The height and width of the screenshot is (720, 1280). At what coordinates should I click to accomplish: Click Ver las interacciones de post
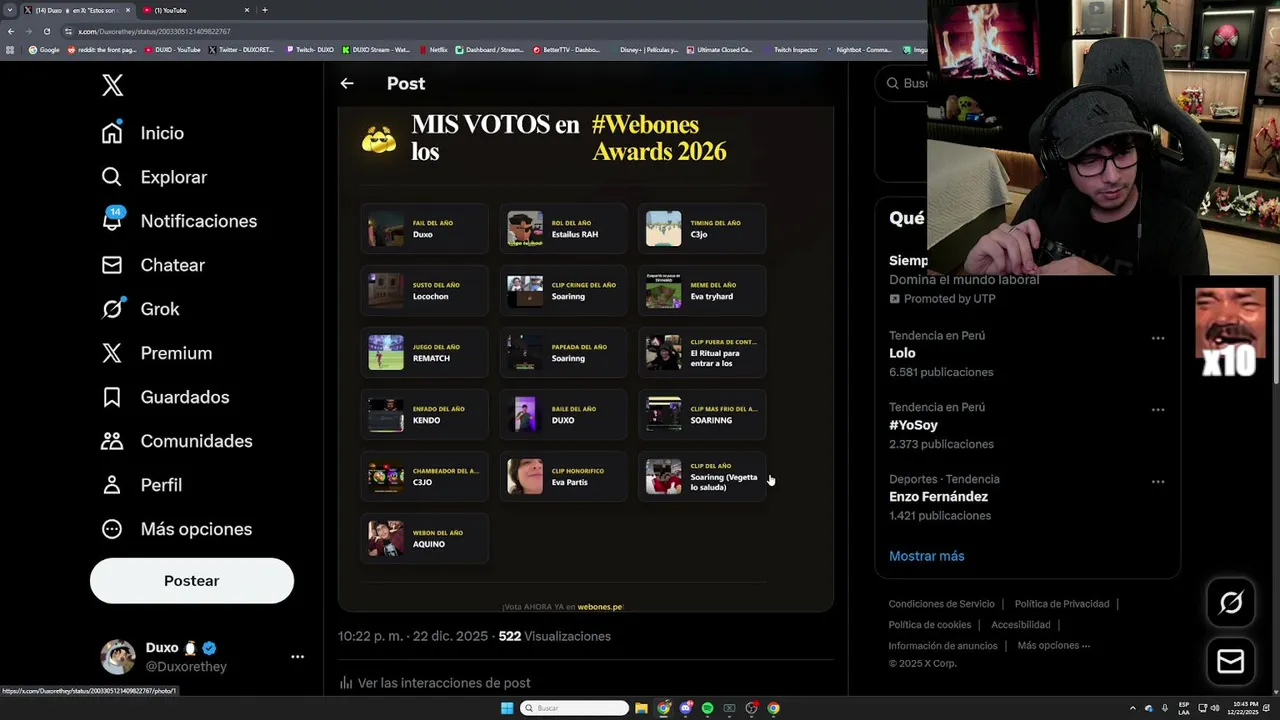tap(434, 683)
